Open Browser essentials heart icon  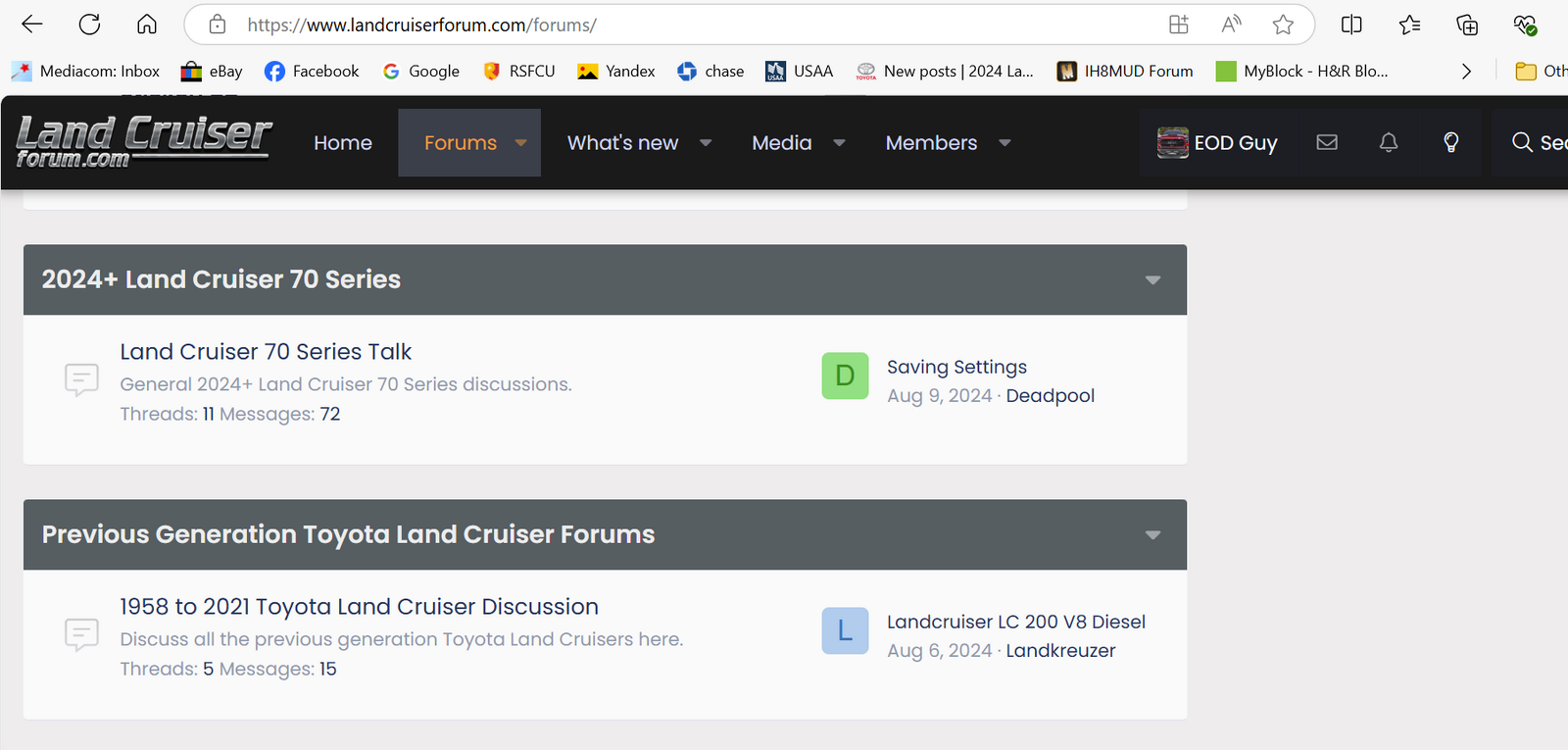[1525, 25]
